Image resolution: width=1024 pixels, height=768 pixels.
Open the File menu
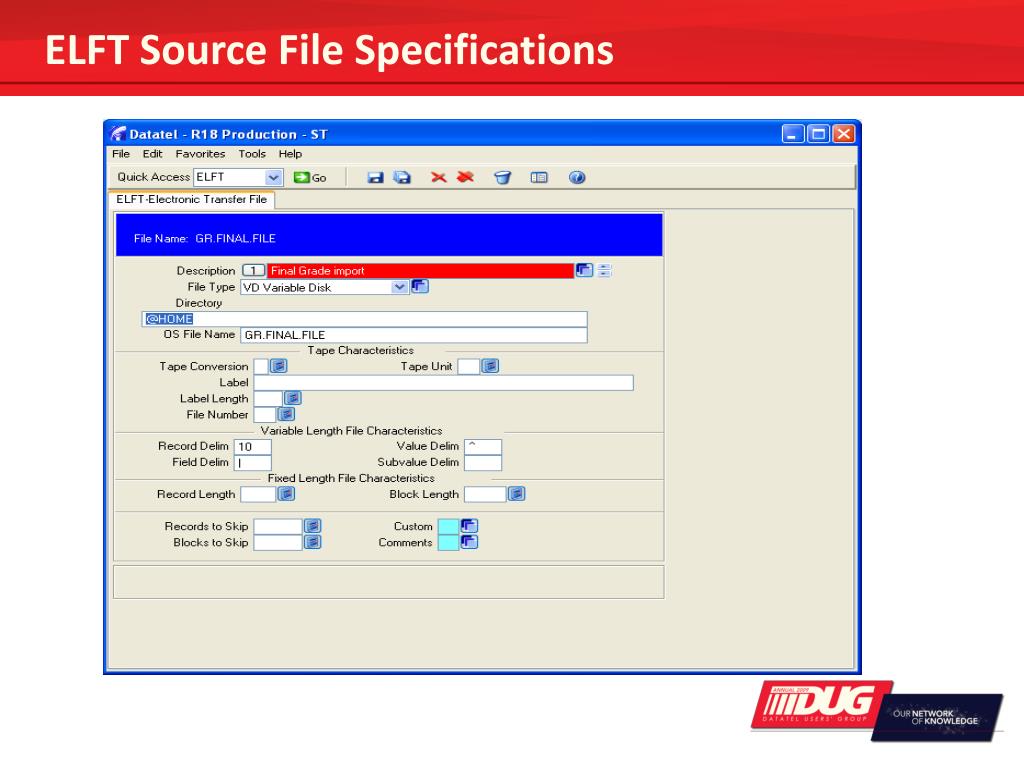(121, 154)
